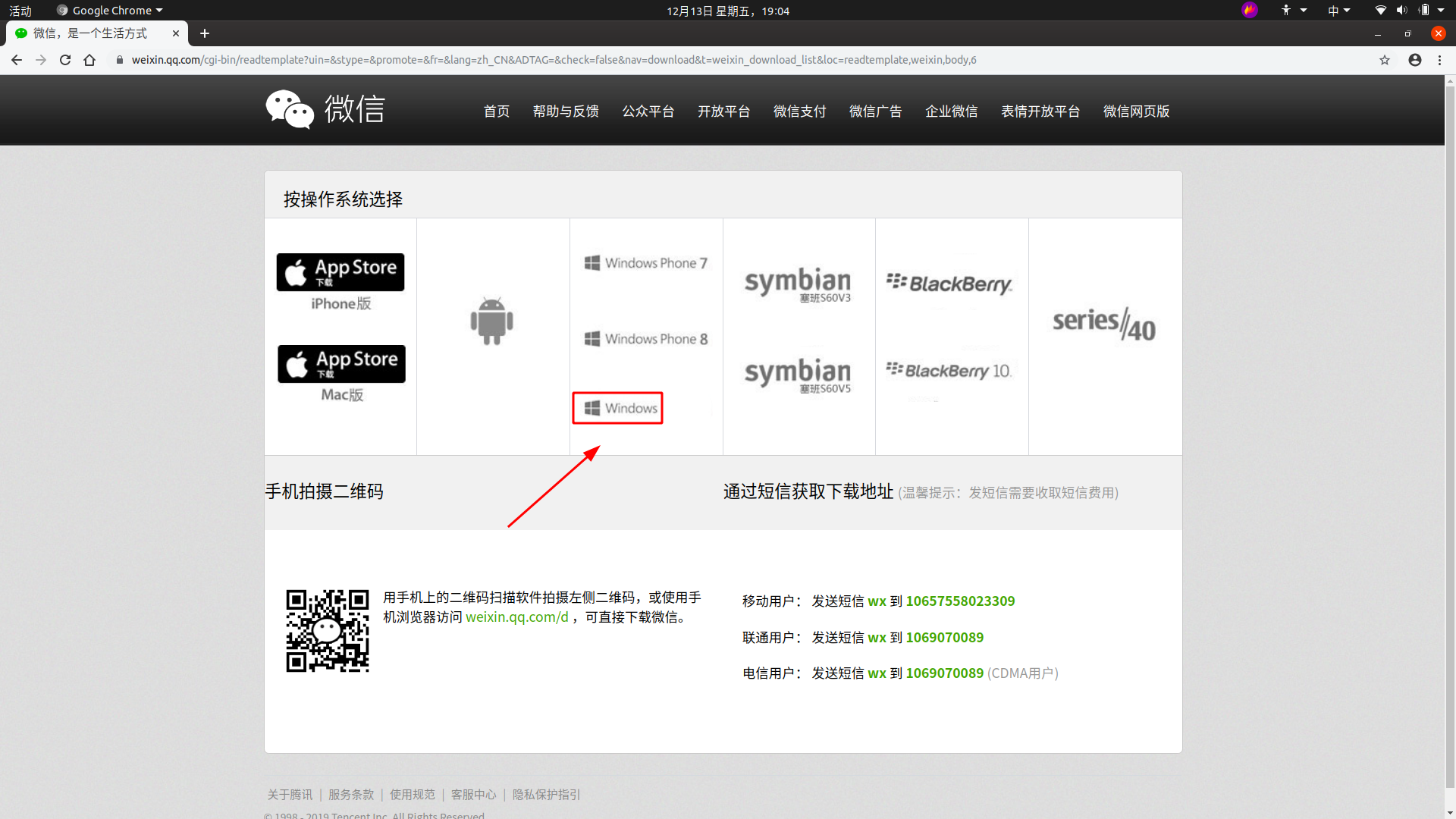Open the Chrome profile account icon
Viewport: 1456px width, 819px height.
pos(1415,60)
